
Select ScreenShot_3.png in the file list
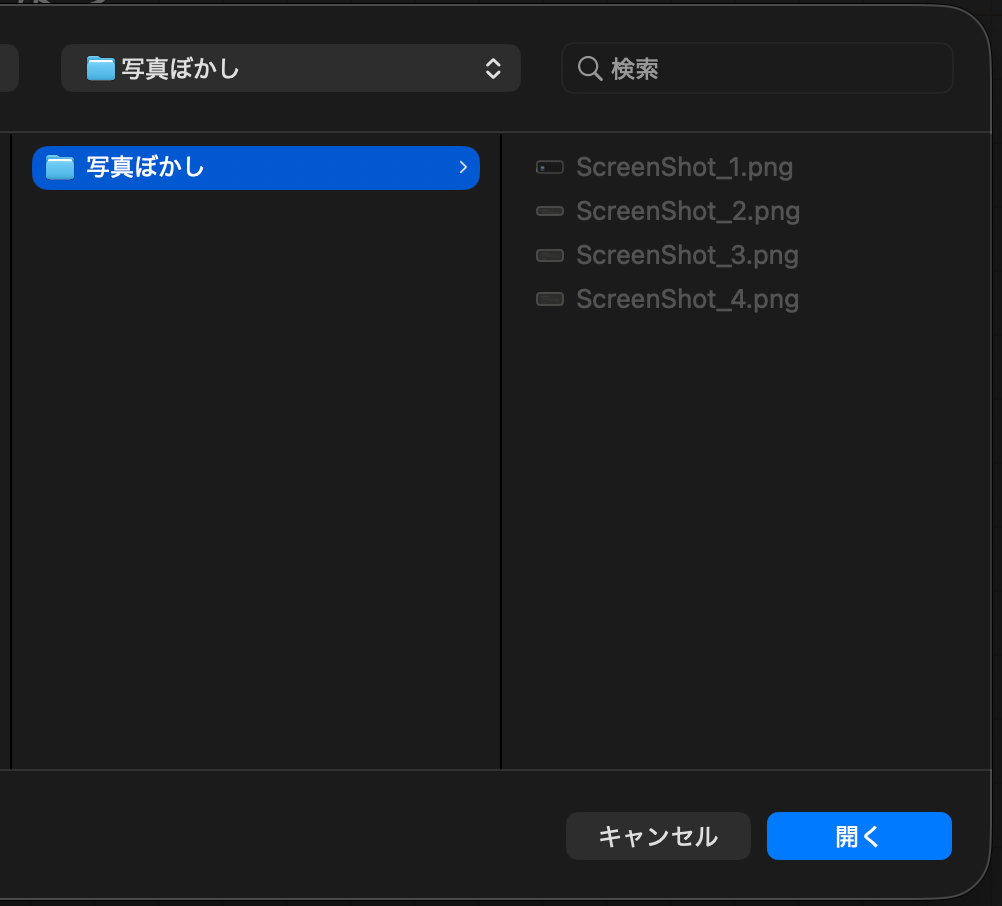(x=687, y=255)
